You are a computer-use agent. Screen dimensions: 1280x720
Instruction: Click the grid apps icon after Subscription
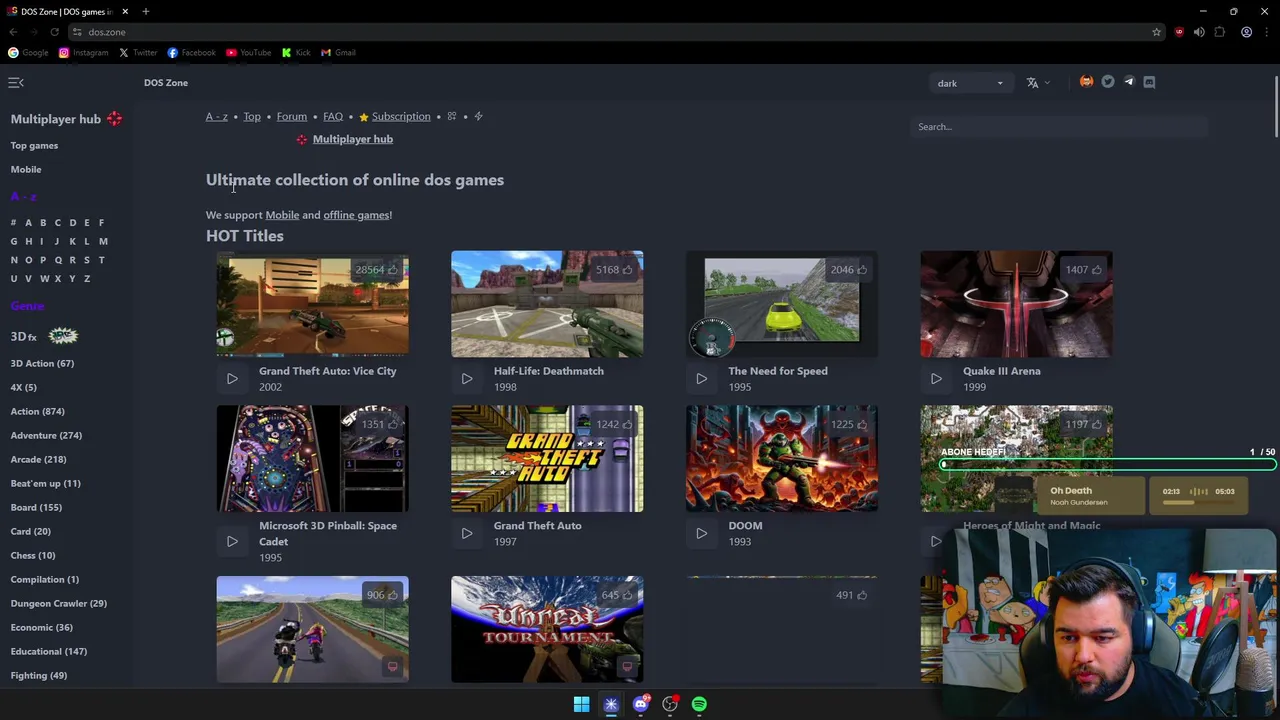[452, 116]
